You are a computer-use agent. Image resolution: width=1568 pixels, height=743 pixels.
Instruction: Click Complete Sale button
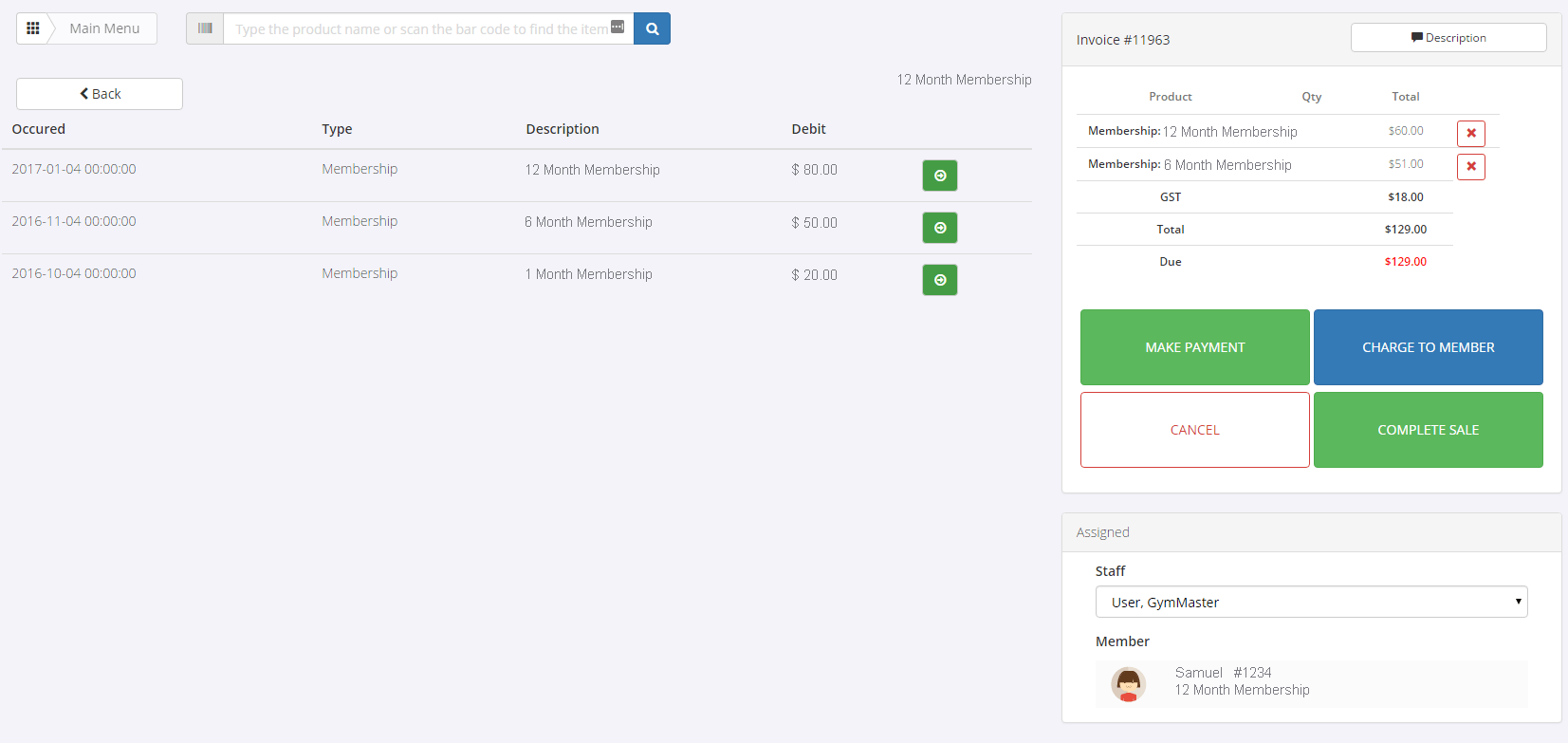point(1428,430)
